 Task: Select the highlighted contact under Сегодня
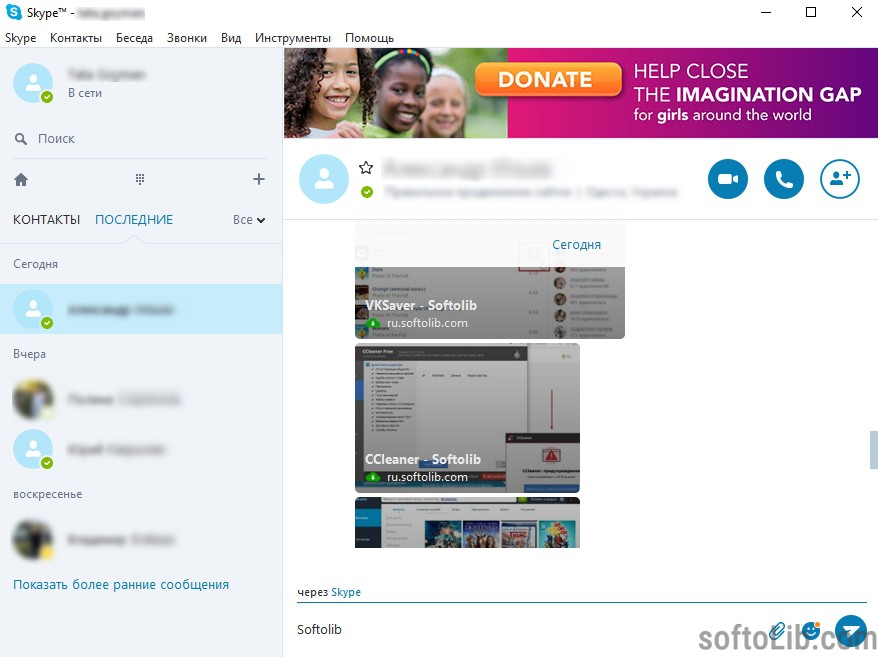141,309
